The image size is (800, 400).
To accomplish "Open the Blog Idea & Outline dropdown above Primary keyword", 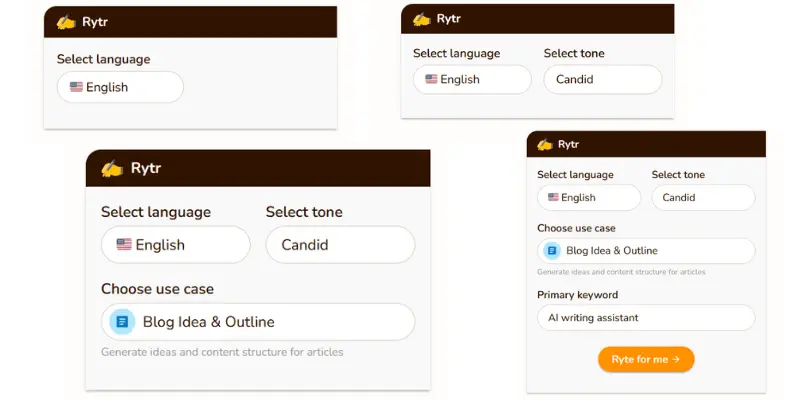I will tap(646, 251).
